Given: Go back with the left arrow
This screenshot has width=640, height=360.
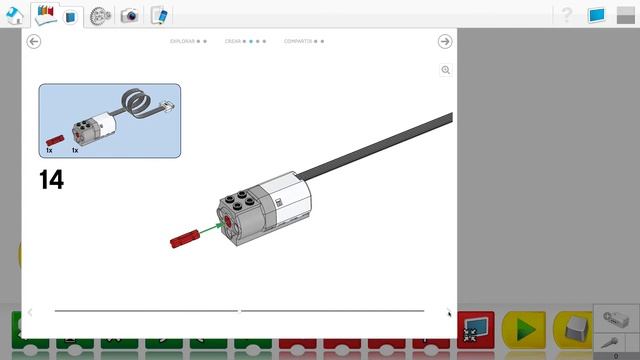Looking at the screenshot, I should pyautogui.click(x=34, y=42).
